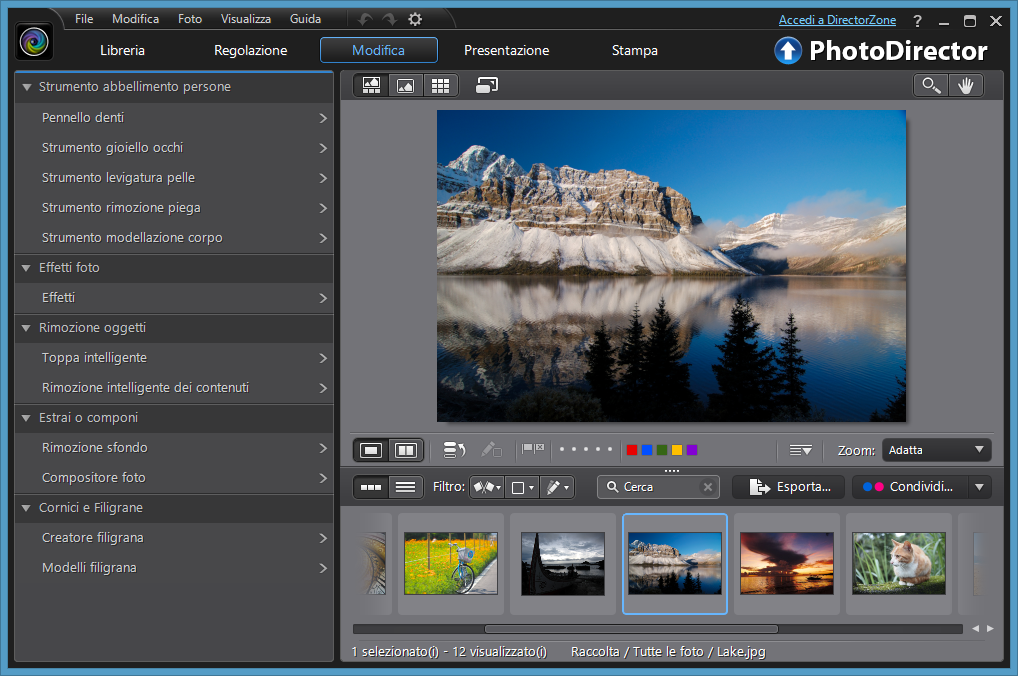Select the hand pan tool
1018x676 pixels.
[965, 86]
